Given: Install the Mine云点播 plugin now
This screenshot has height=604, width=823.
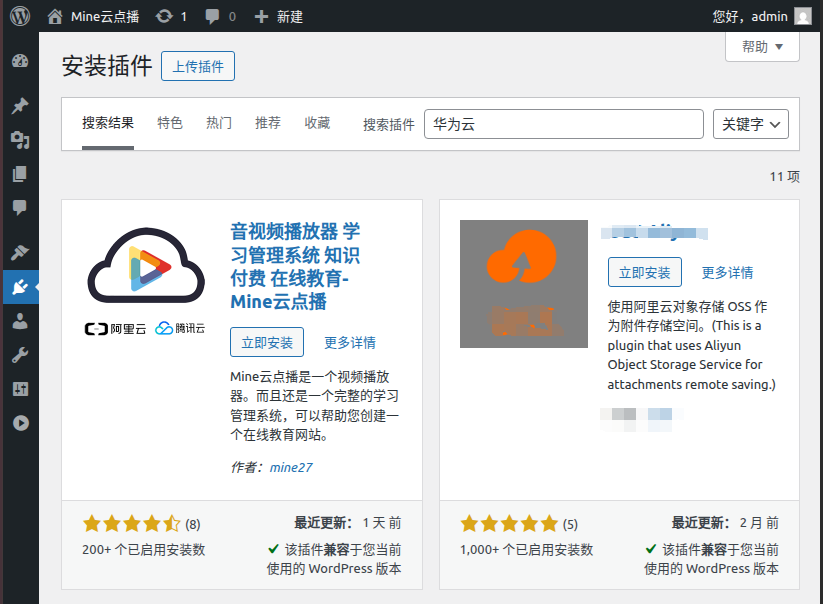Looking at the screenshot, I should (x=267, y=342).
